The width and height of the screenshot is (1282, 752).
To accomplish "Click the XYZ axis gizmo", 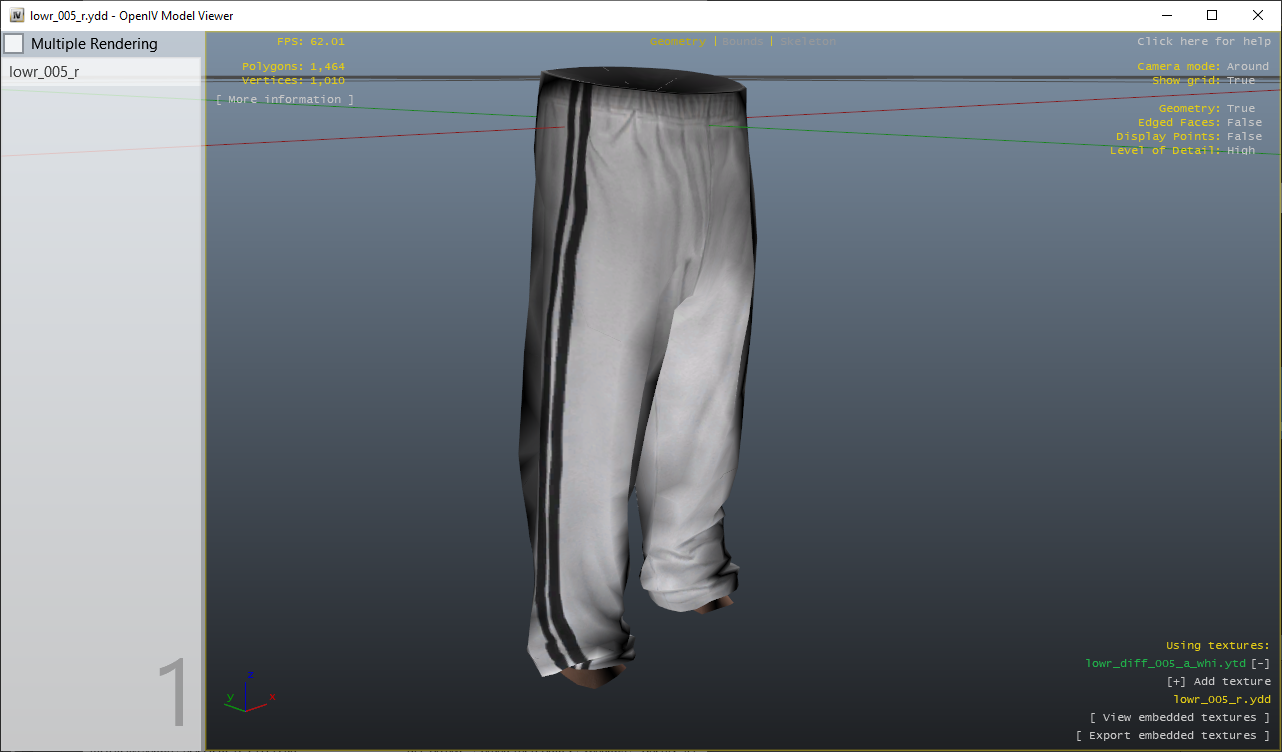I will [249, 692].
